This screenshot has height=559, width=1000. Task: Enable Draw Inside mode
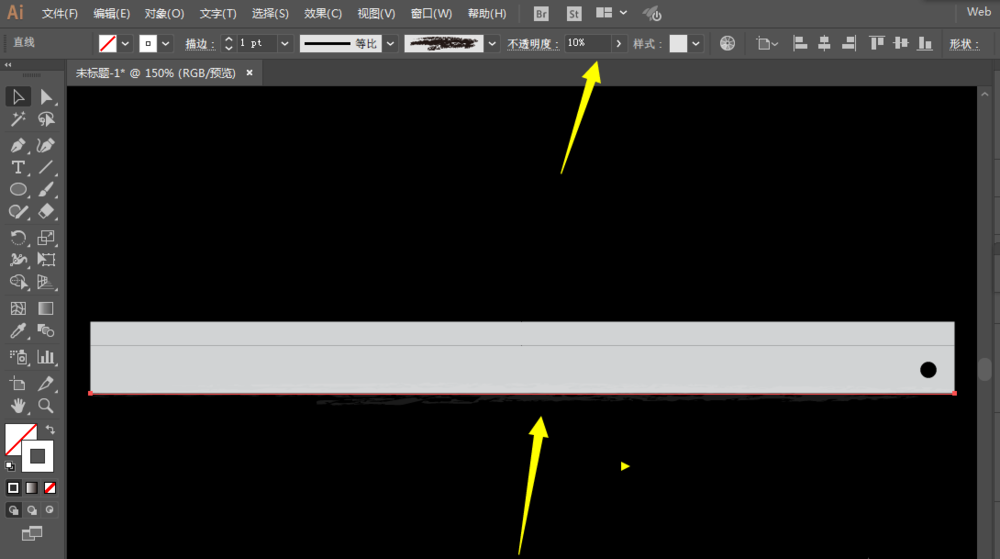pos(49,510)
